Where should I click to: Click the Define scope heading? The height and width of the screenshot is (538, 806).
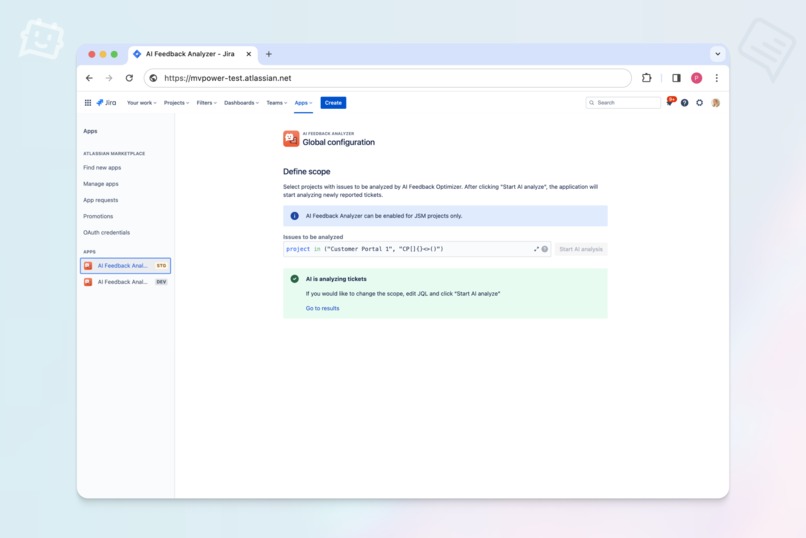click(306, 172)
